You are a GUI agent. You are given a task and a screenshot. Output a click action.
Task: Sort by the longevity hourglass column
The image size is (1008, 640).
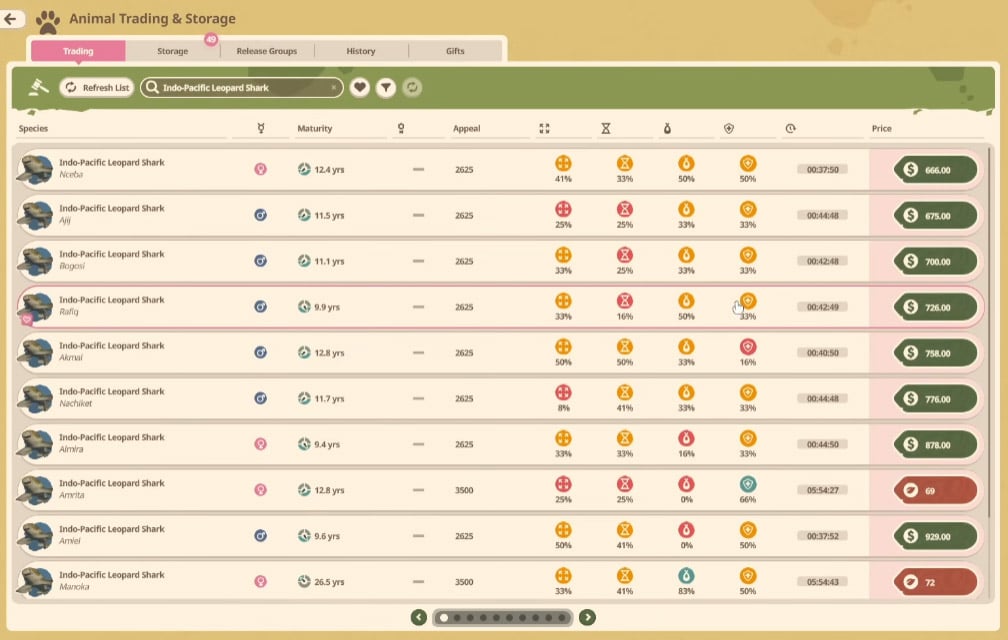(606, 129)
